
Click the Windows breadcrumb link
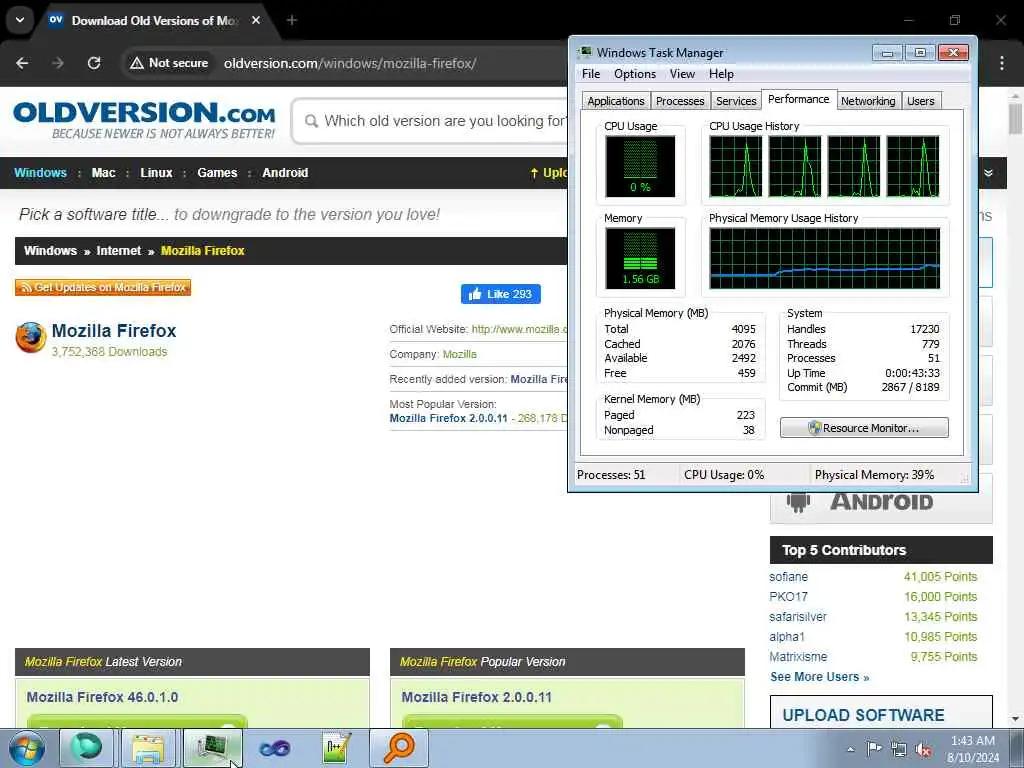pos(50,251)
